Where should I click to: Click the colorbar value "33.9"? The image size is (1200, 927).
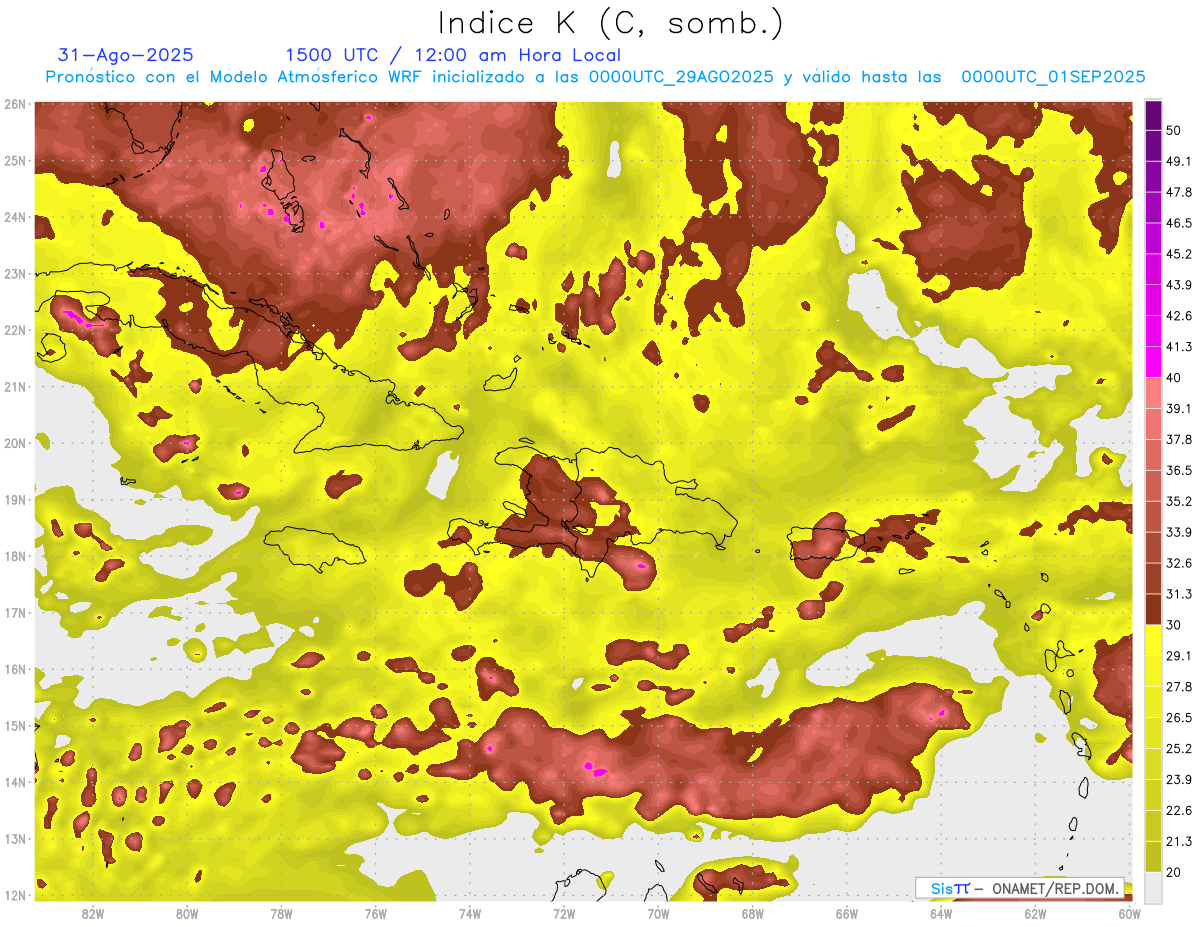[1179, 532]
